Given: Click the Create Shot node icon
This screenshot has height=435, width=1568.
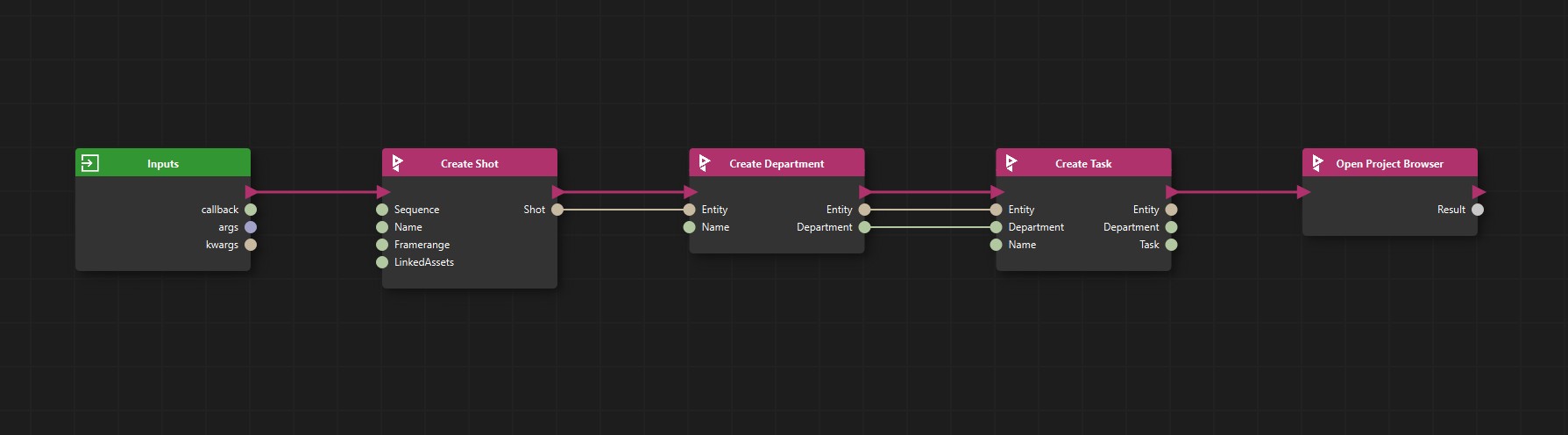Looking at the screenshot, I should [397, 163].
